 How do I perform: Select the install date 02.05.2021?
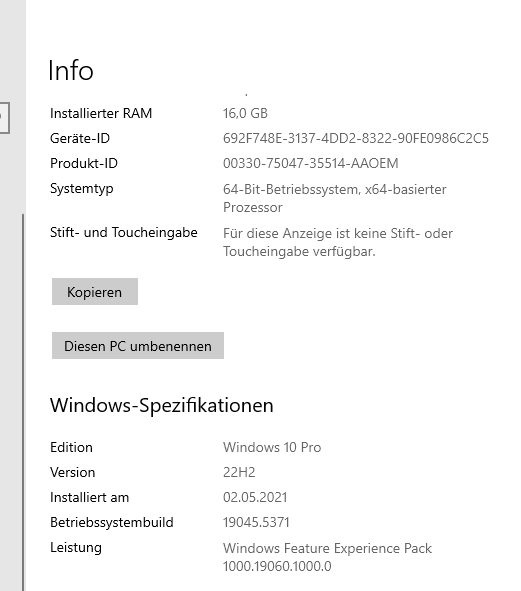pos(255,498)
